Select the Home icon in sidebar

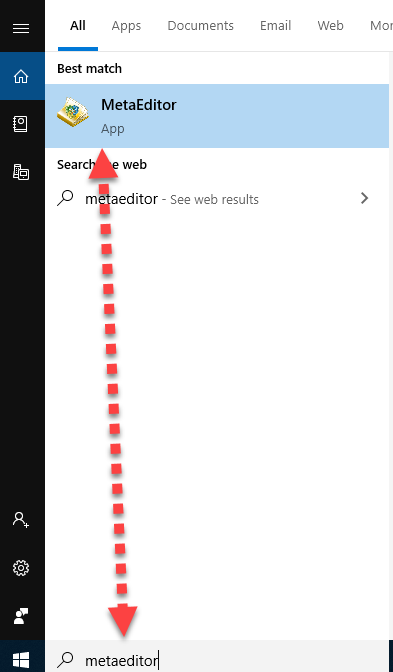[21, 76]
